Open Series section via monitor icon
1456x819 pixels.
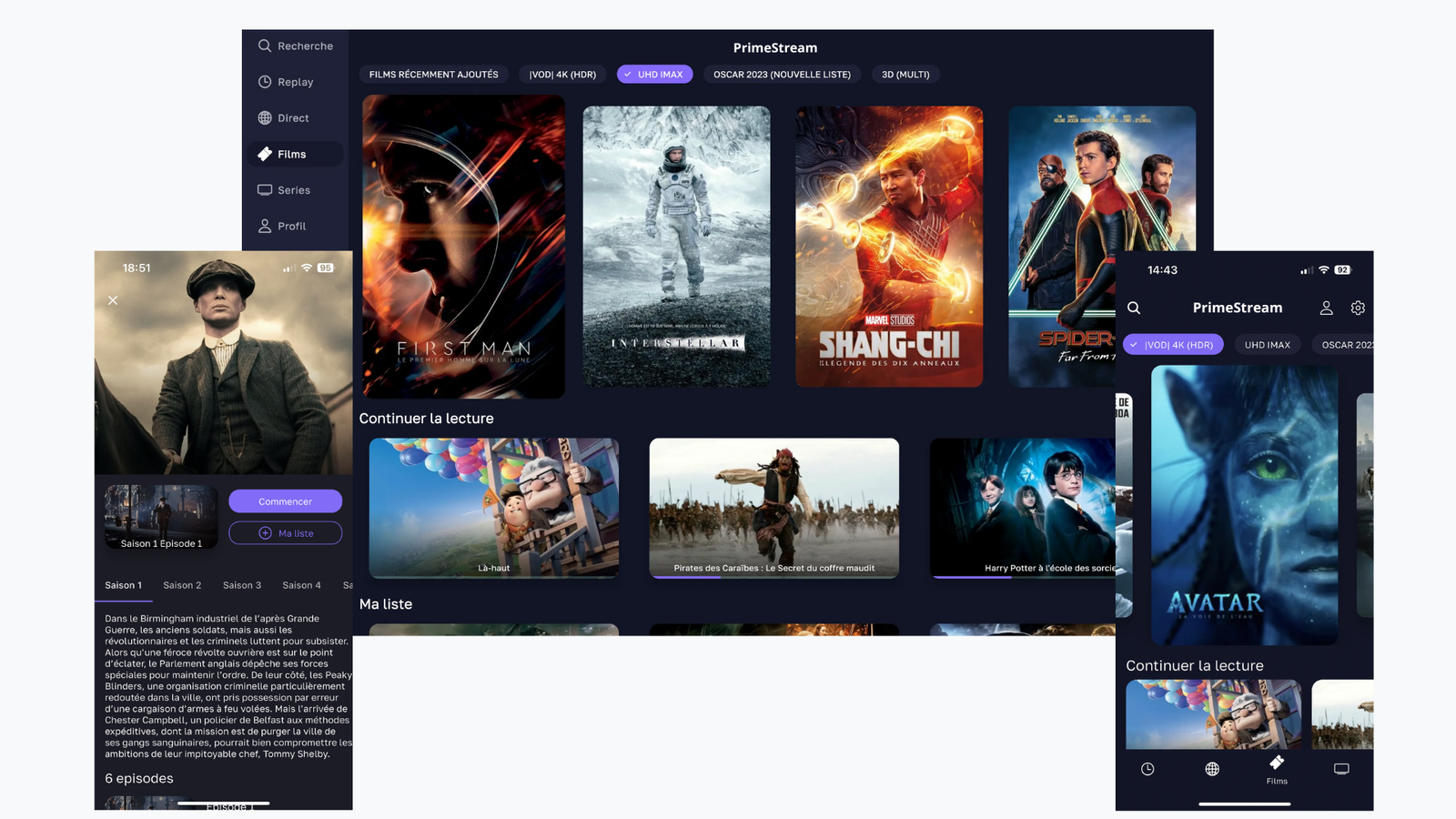pos(265,190)
